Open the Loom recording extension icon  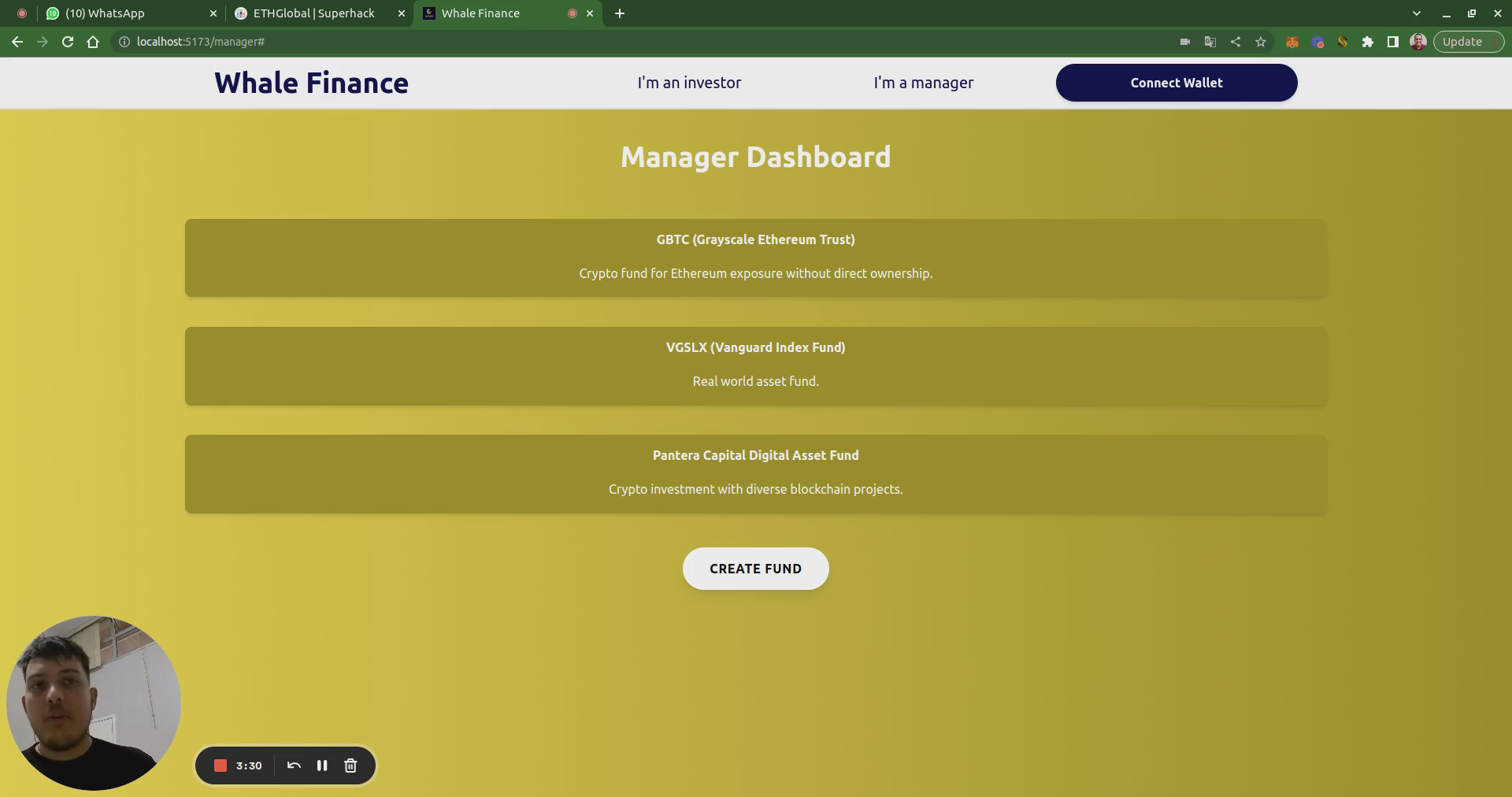tap(1317, 42)
